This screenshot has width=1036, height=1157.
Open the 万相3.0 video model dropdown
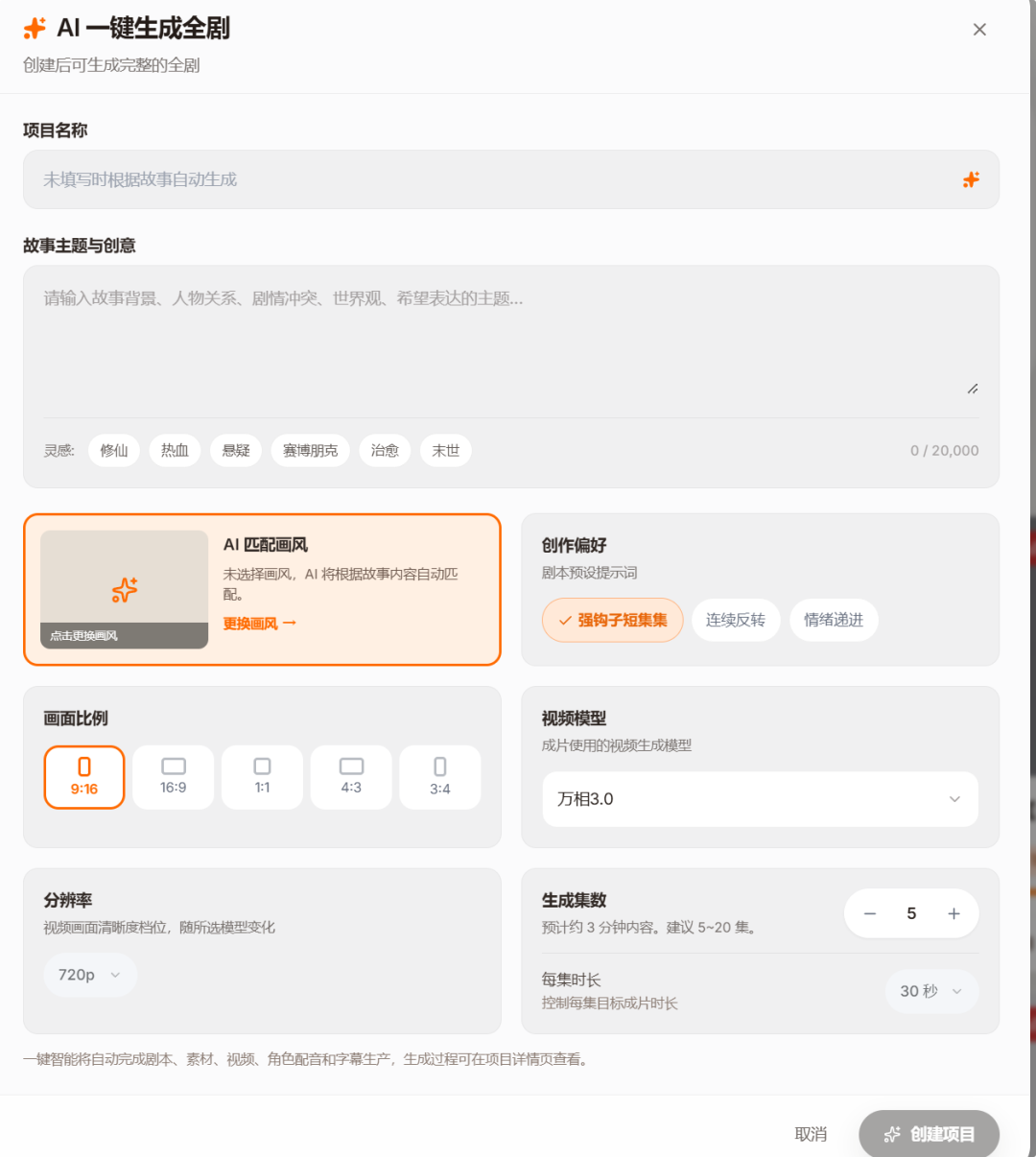[761, 799]
